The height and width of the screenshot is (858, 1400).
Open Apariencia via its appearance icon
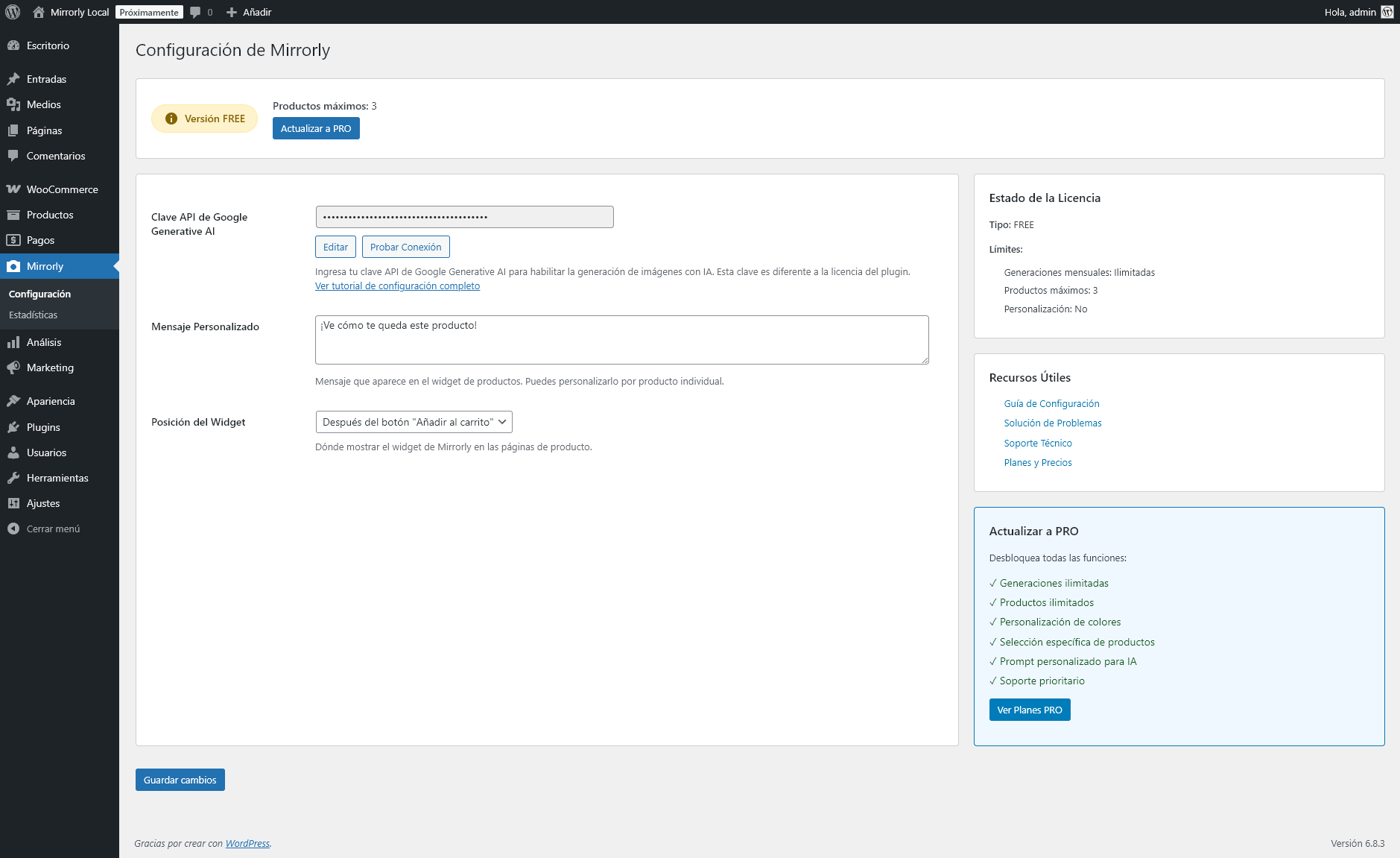(x=14, y=401)
